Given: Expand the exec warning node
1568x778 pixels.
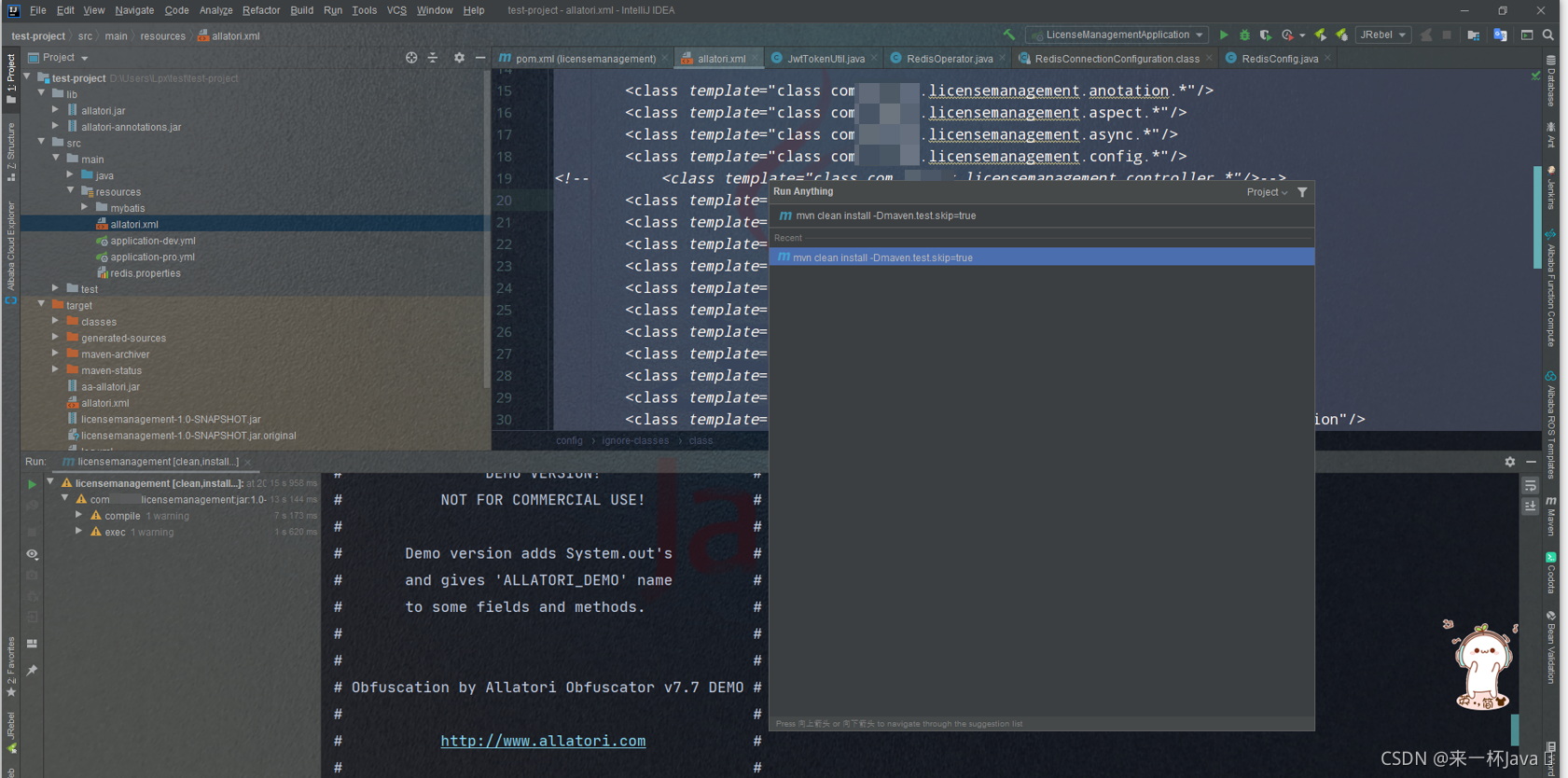Looking at the screenshot, I should point(79,531).
